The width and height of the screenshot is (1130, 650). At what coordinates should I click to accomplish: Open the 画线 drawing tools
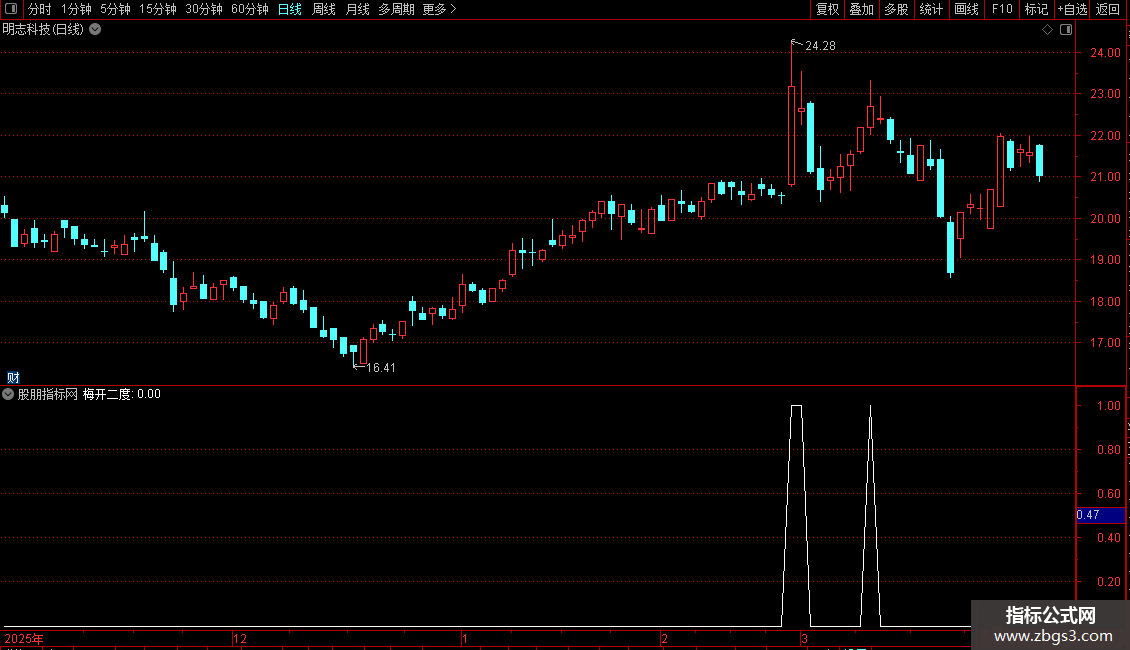966,9
